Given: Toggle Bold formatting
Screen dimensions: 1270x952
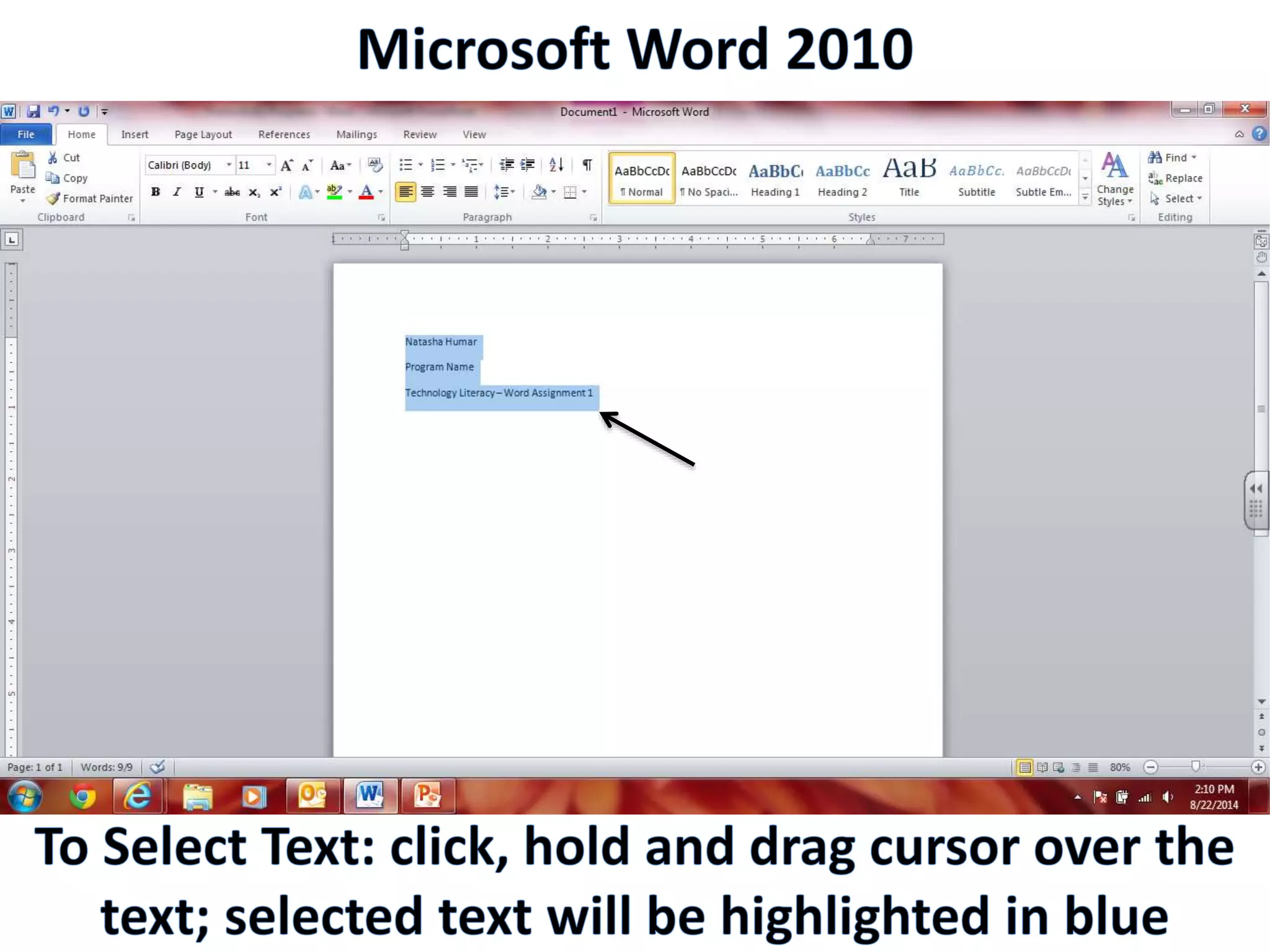Looking at the screenshot, I should 156,192.
